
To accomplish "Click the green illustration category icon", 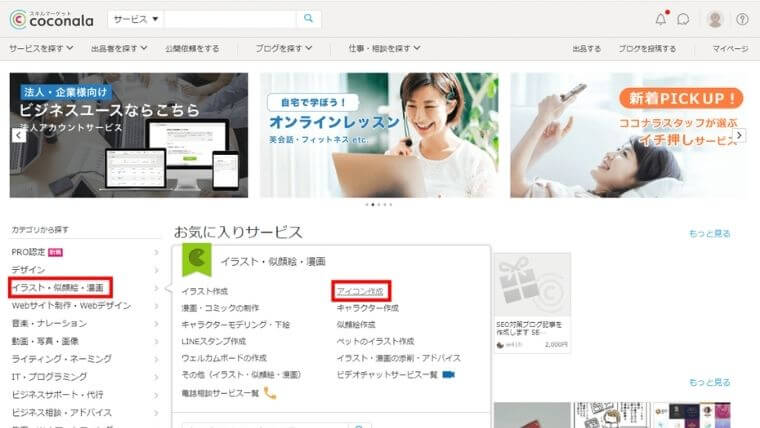I will point(197,260).
